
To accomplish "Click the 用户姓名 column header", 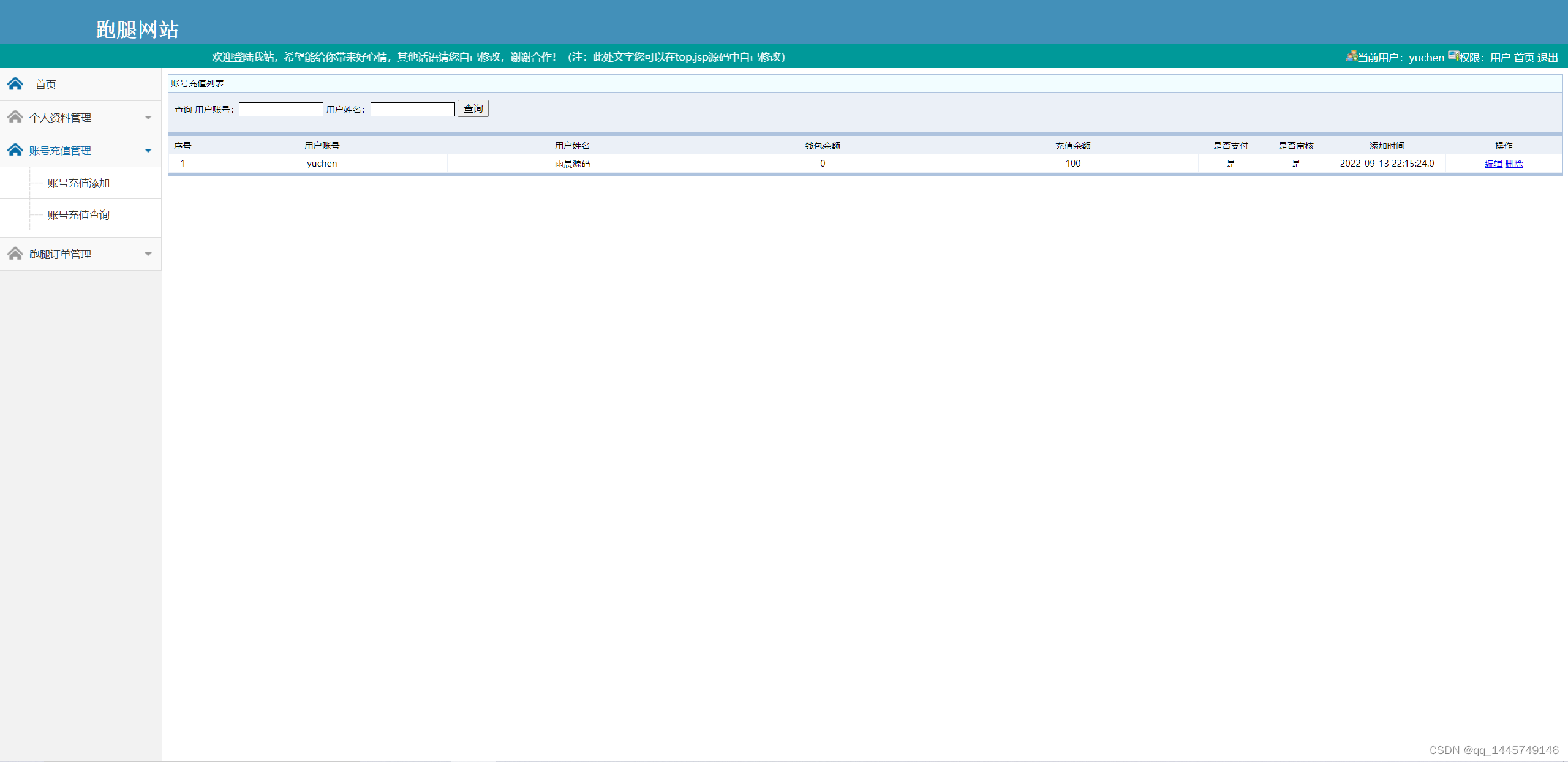I will click(572, 146).
